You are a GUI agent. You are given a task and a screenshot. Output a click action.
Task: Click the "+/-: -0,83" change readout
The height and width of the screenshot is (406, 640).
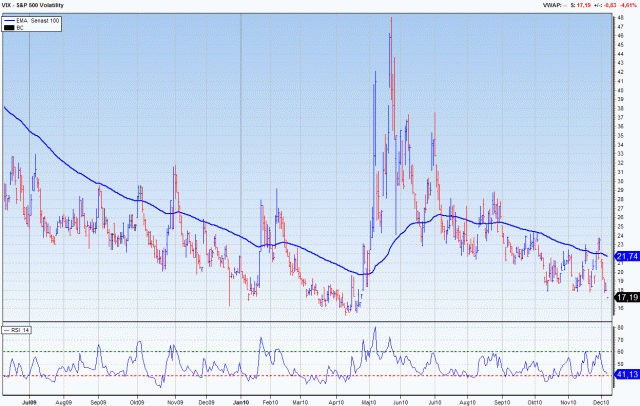(x=605, y=5)
